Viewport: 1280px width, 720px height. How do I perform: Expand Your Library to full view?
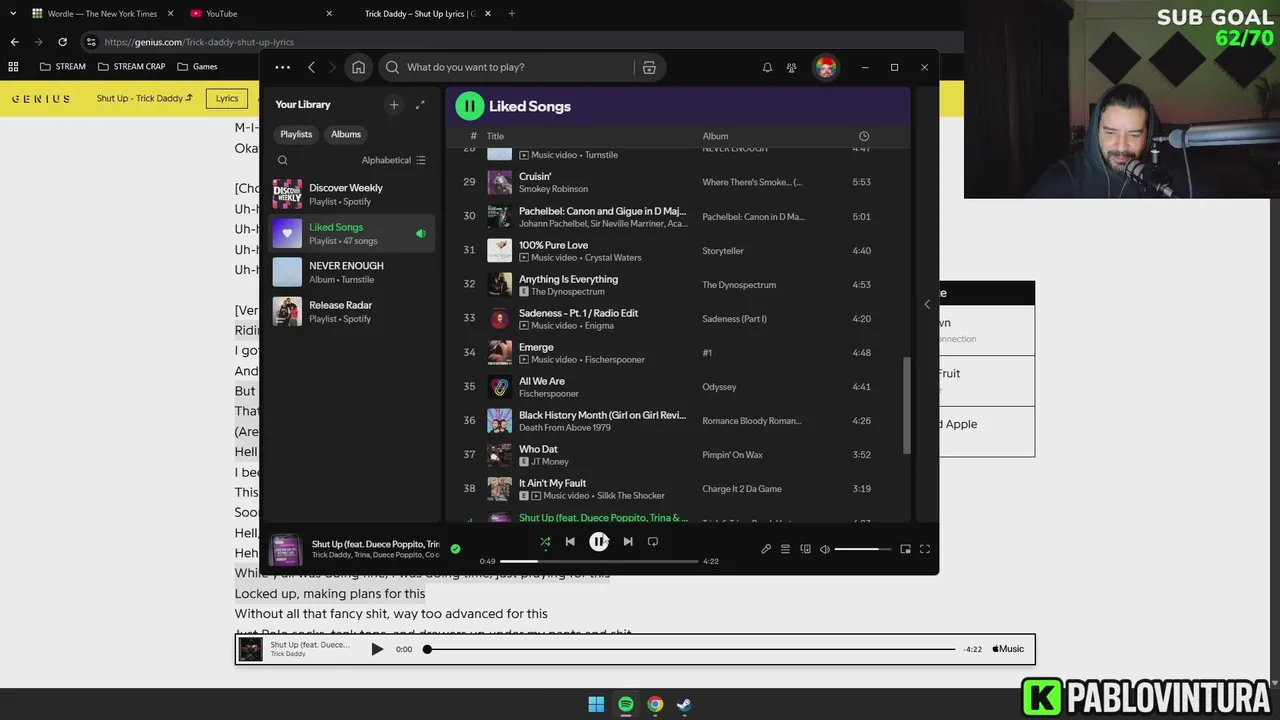click(420, 104)
